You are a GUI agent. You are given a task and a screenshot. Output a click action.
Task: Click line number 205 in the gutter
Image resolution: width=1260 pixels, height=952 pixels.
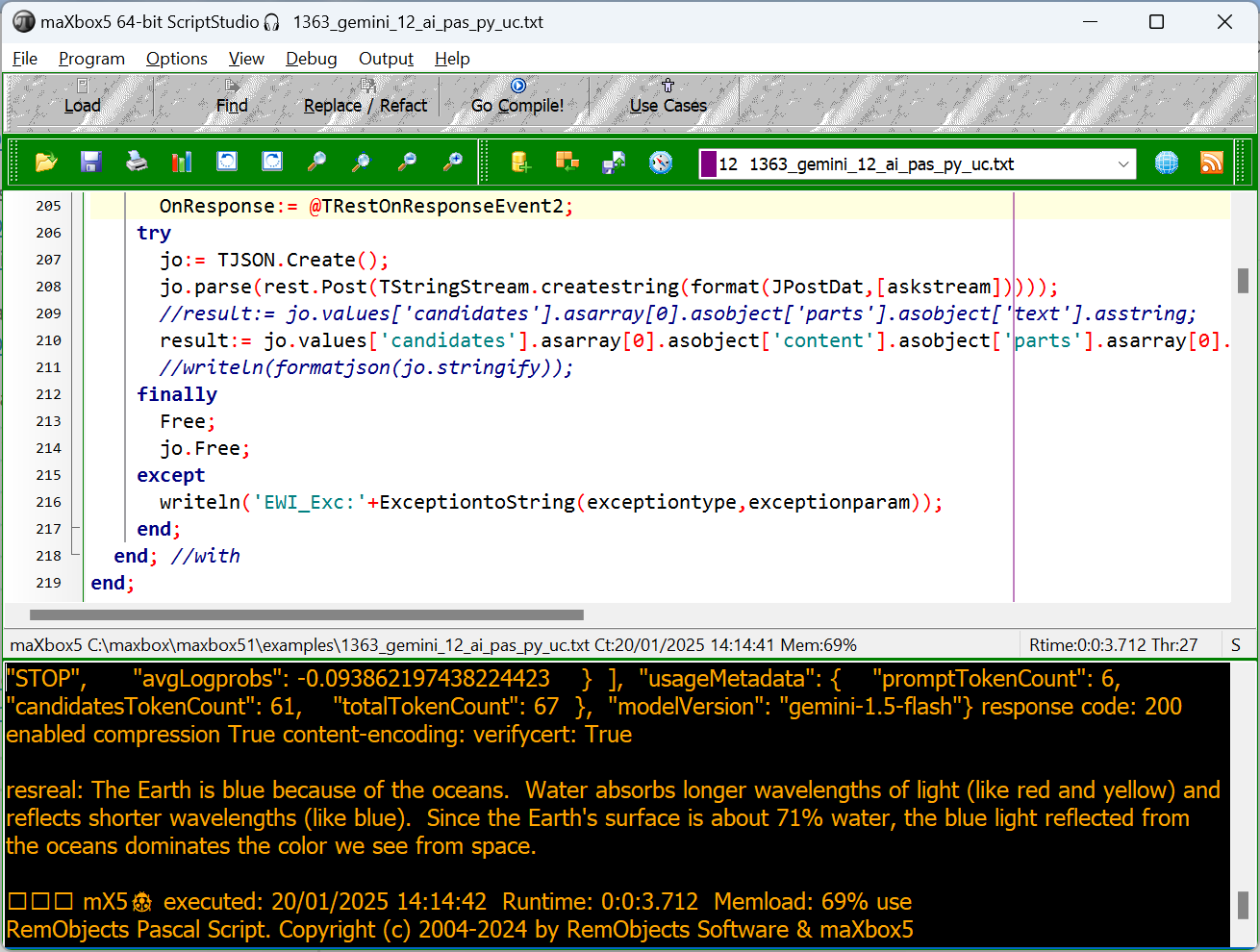pos(48,206)
